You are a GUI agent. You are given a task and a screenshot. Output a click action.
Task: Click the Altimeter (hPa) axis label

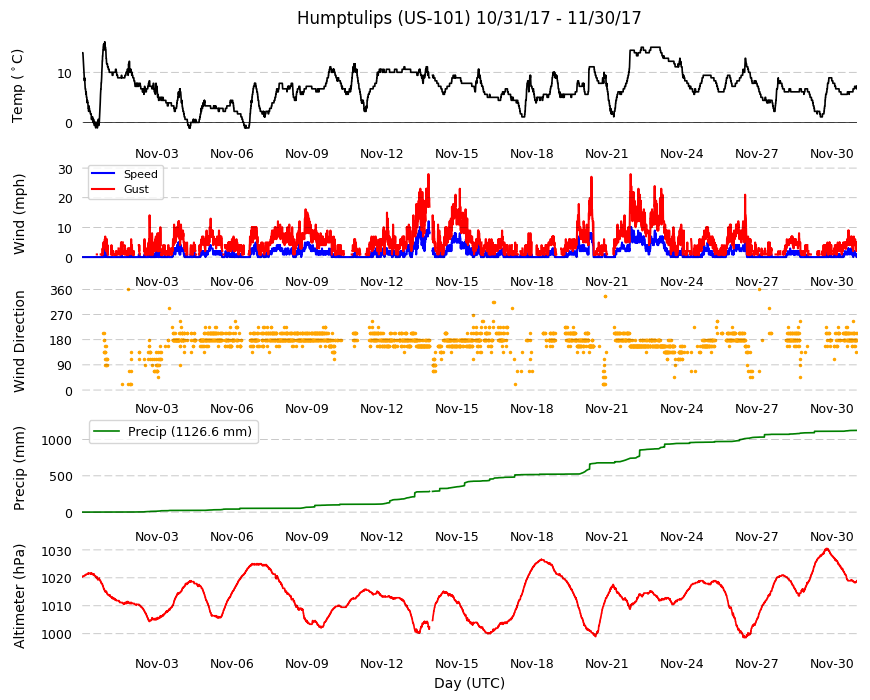[x=19, y=596]
